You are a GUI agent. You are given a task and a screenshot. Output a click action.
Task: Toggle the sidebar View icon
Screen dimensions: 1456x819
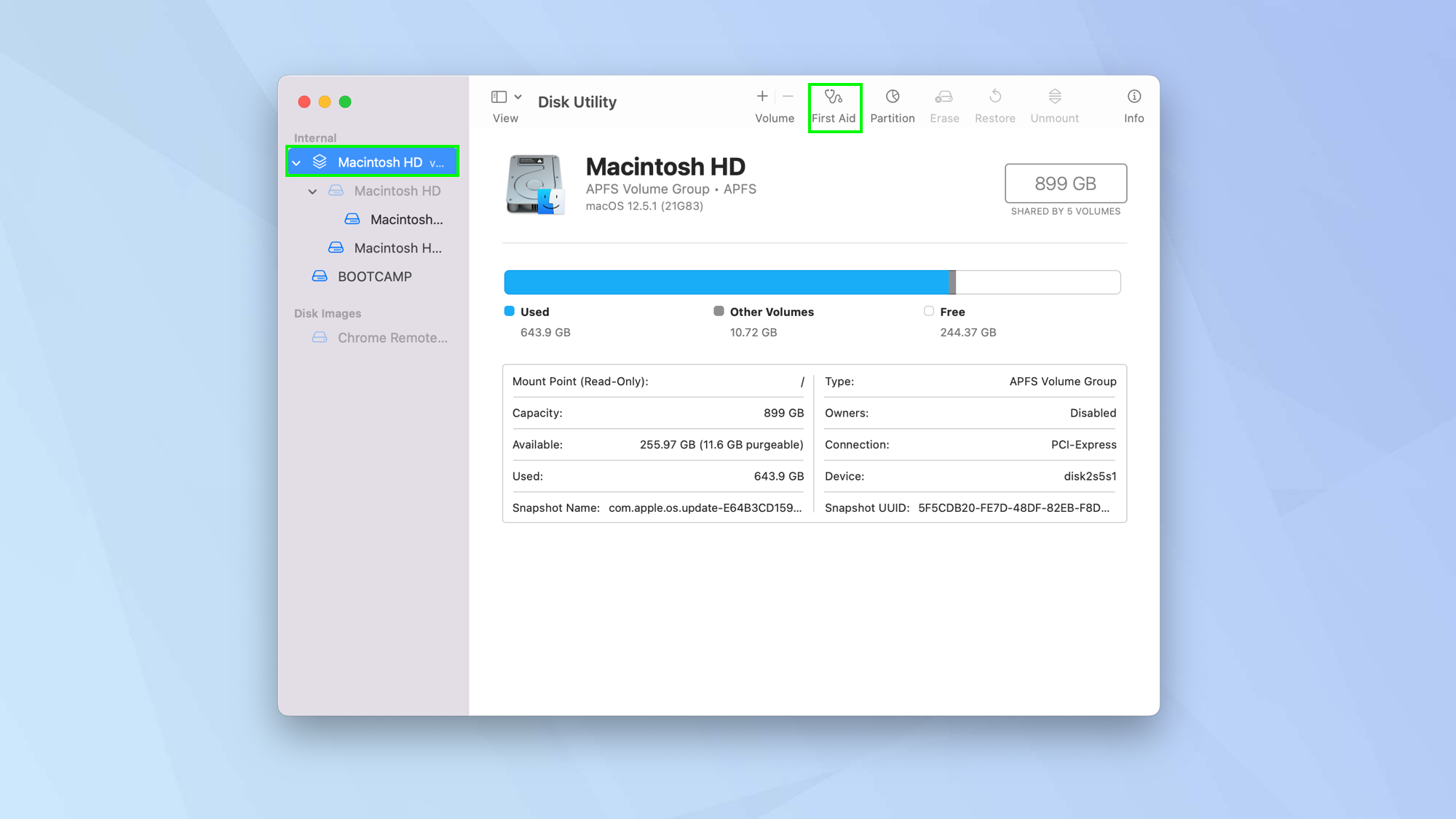click(x=499, y=96)
